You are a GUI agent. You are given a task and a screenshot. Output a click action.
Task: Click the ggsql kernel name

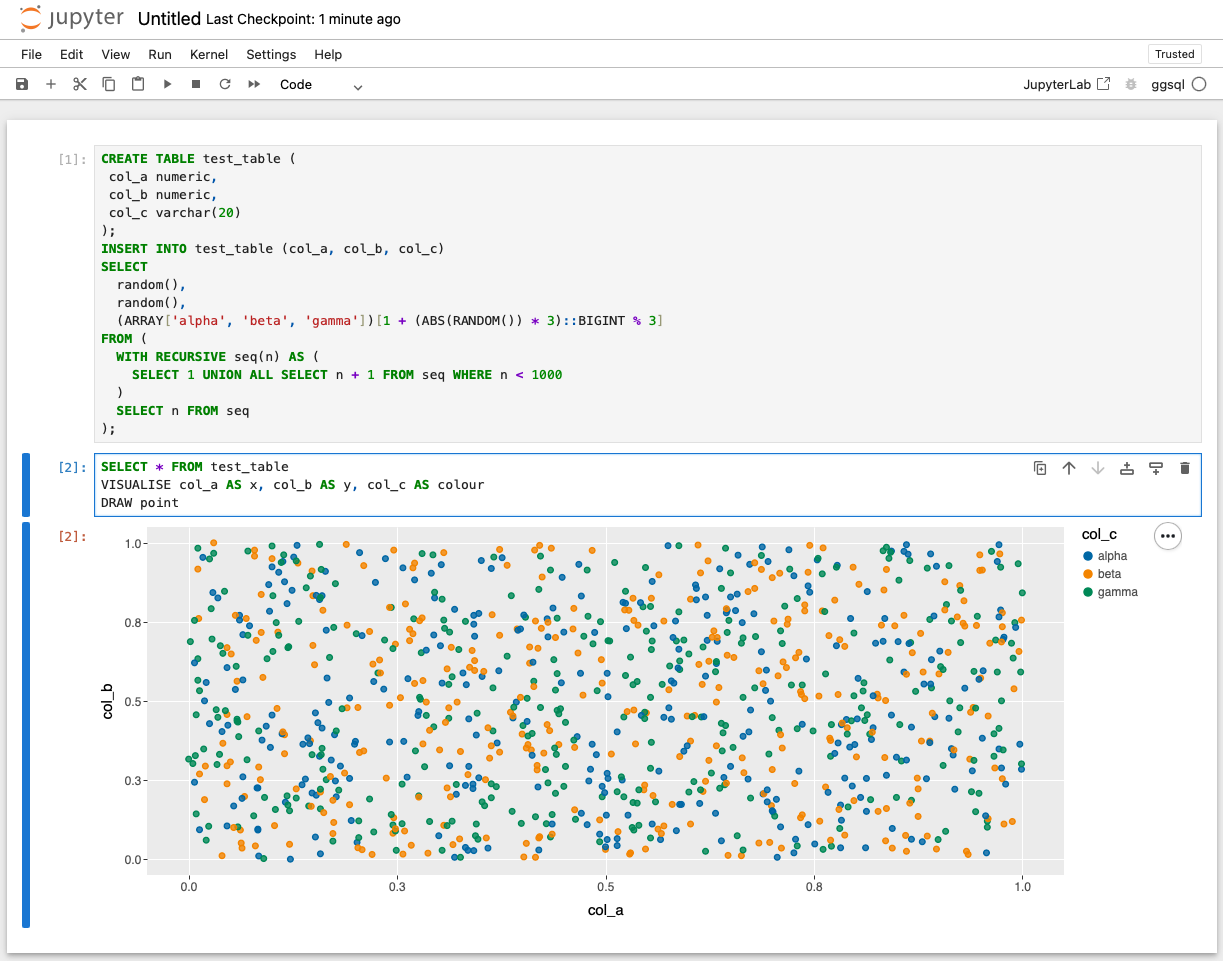click(1168, 85)
